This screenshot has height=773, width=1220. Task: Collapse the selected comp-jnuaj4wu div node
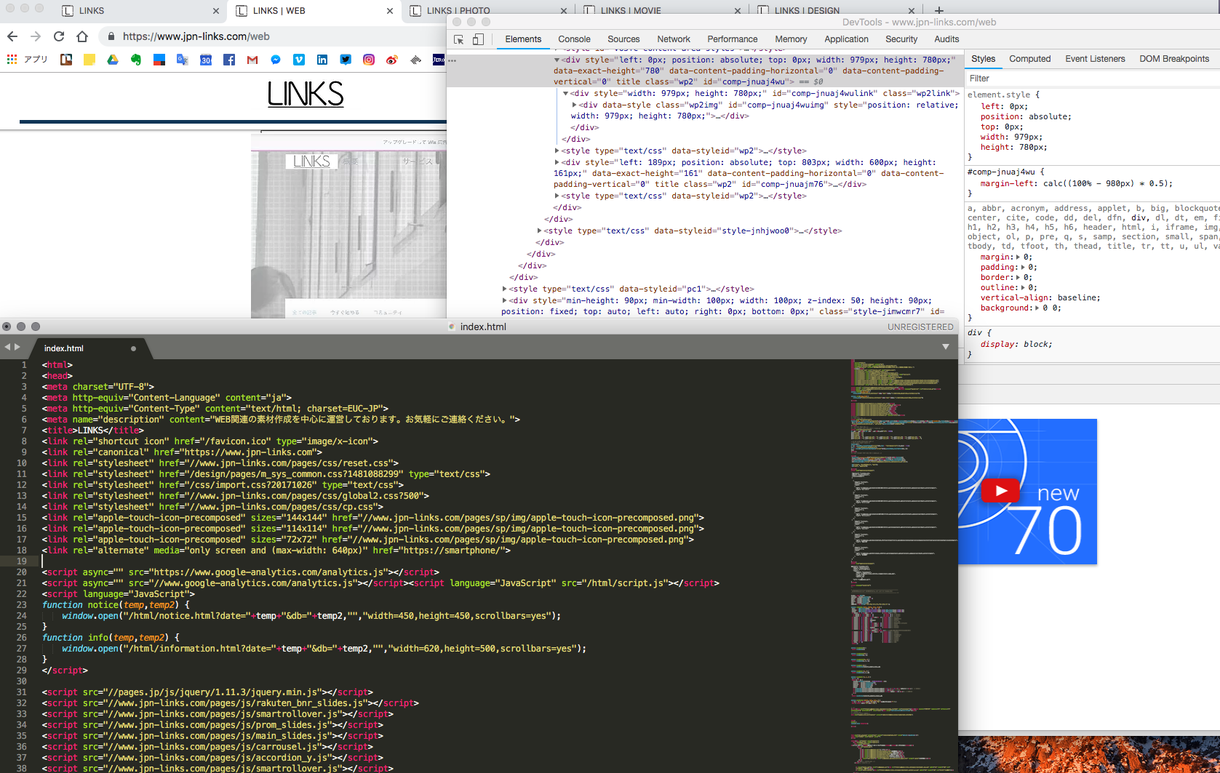click(557, 60)
